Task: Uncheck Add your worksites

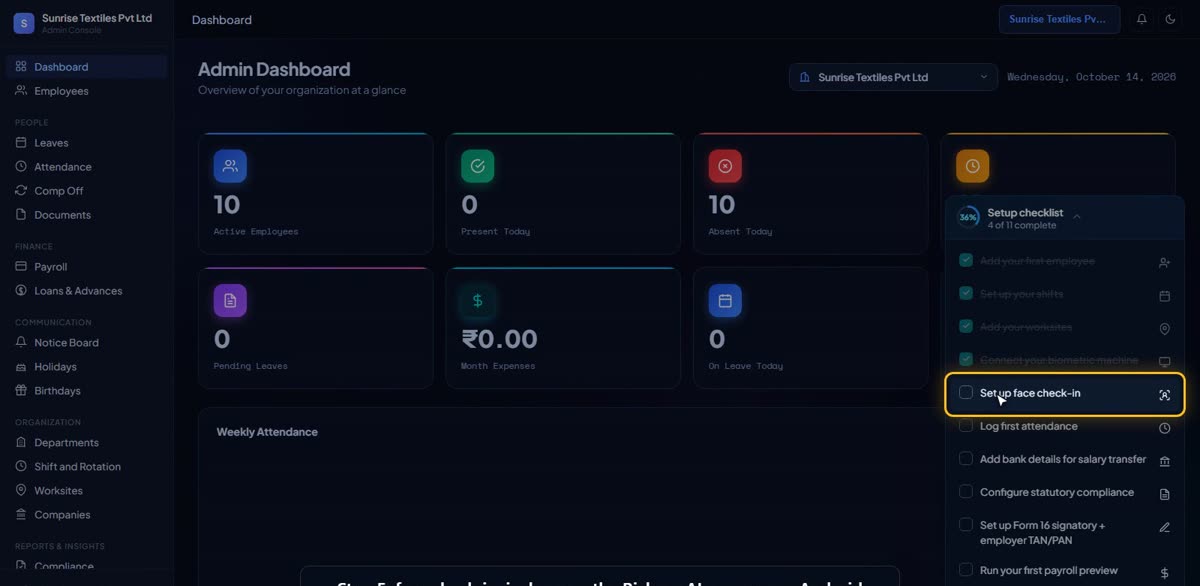Action: 966,326
